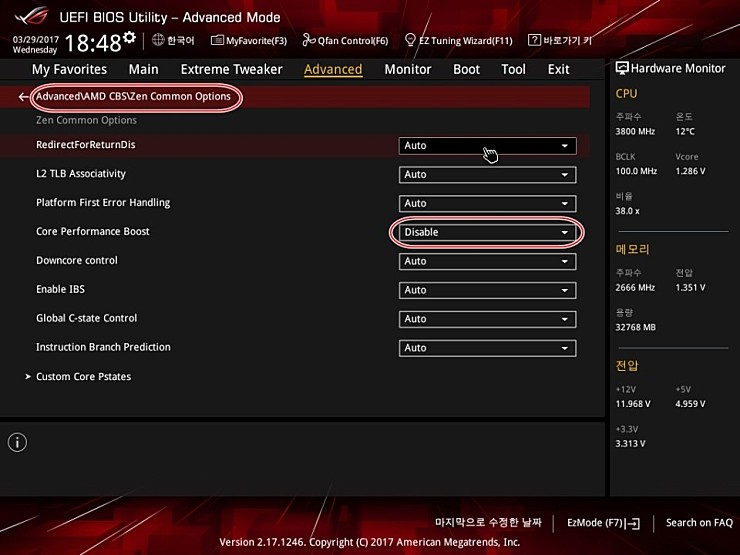Click the Advanced\AMD CBS\Zen Common Options breadcrumb

click(x=133, y=96)
